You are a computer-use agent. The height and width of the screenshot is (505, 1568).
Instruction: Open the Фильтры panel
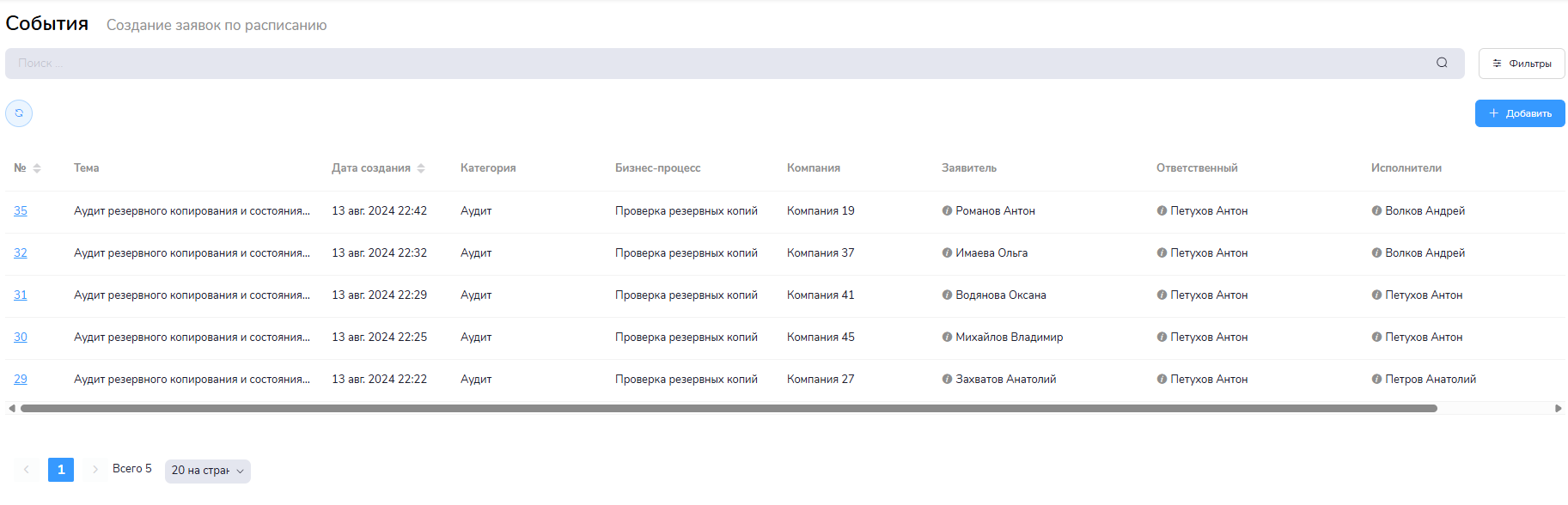[1521, 64]
